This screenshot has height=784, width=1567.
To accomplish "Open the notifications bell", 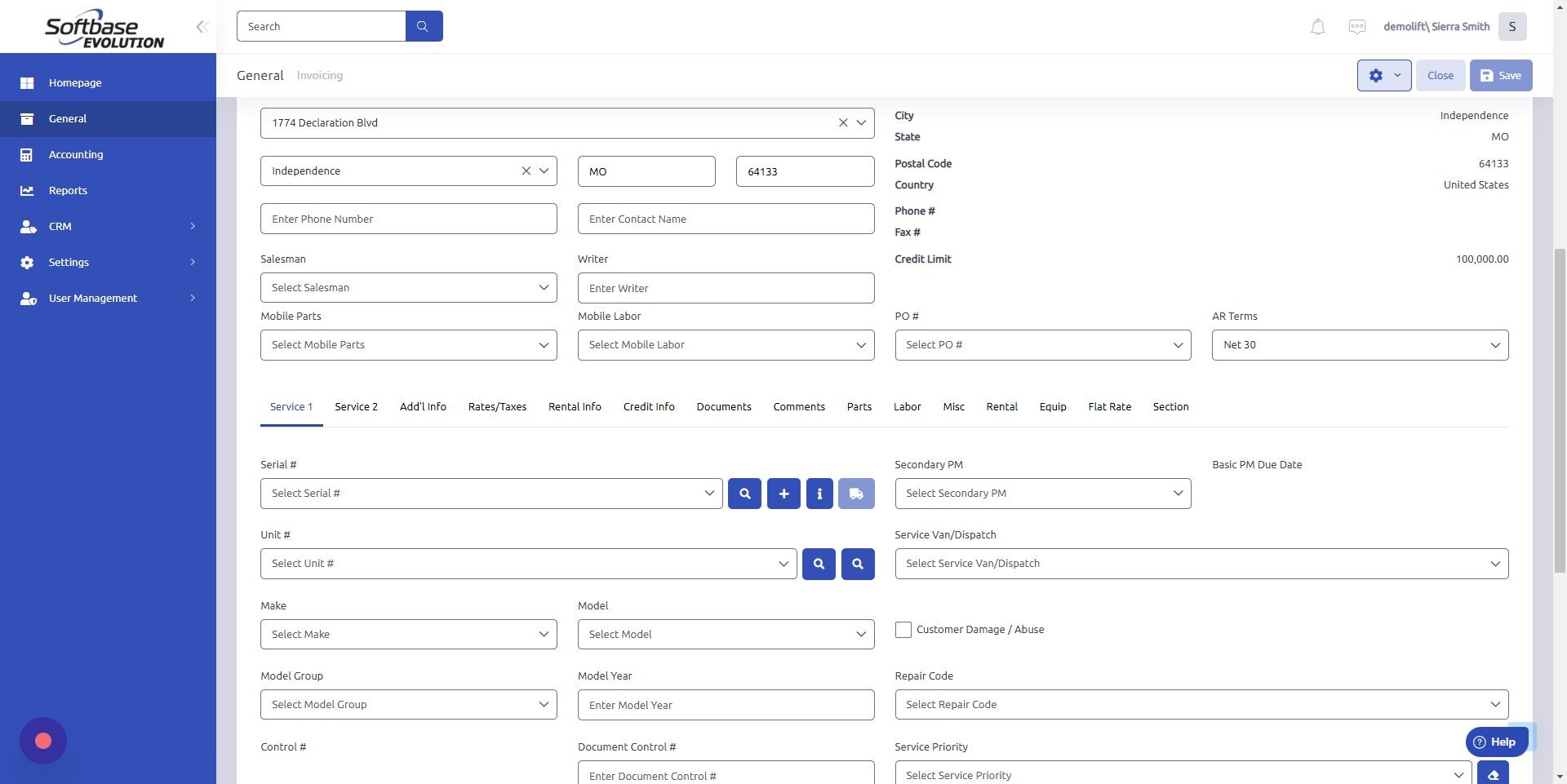I will tap(1316, 26).
